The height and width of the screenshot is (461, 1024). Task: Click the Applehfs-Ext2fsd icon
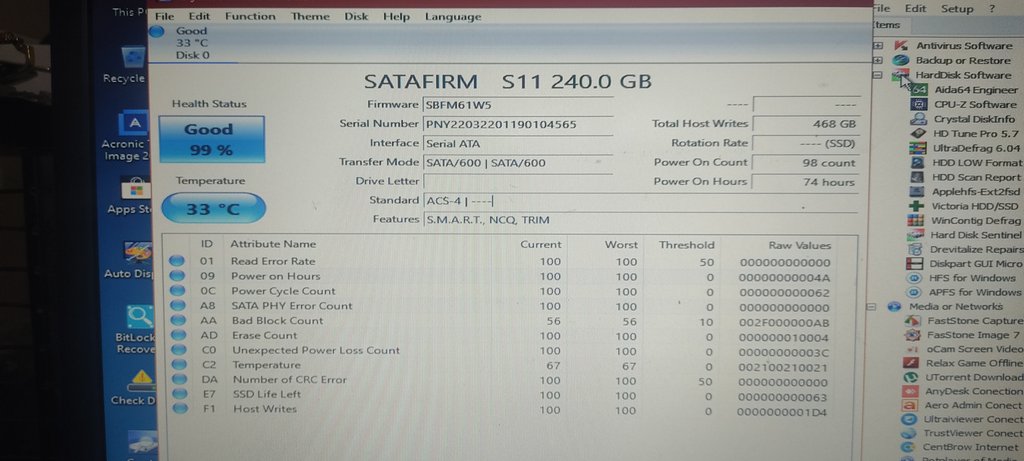(x=918, y=192)
